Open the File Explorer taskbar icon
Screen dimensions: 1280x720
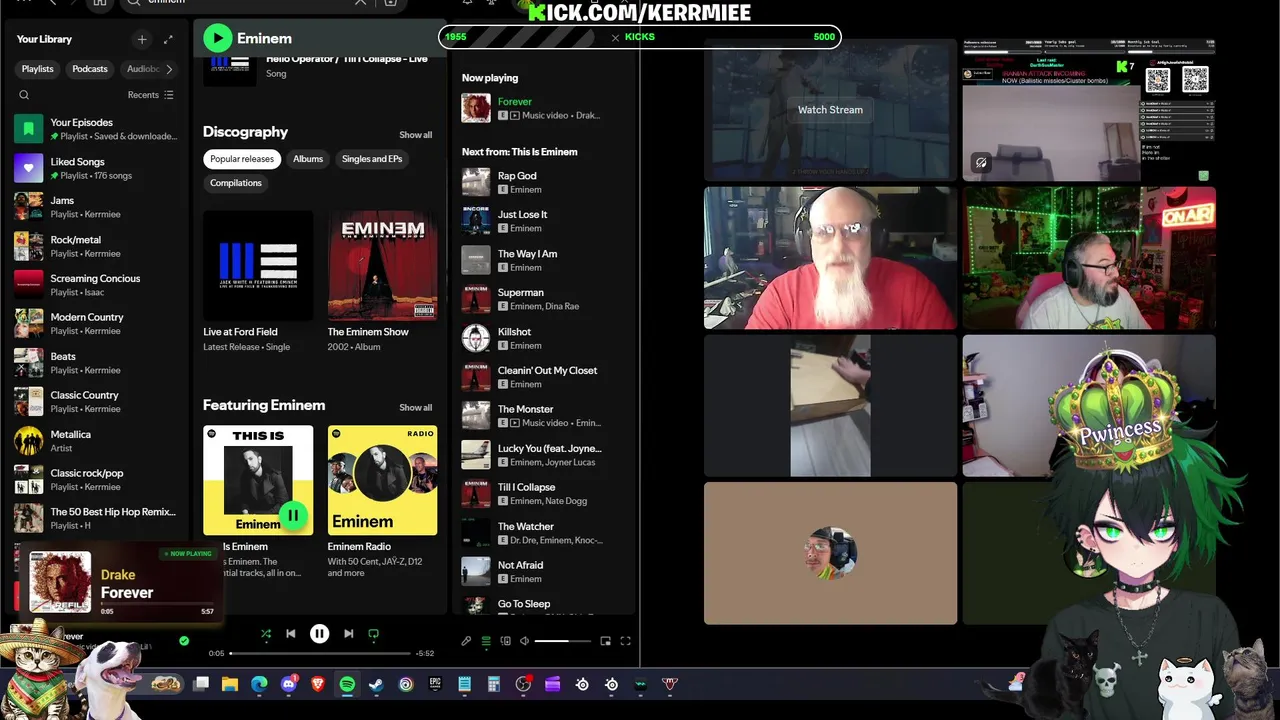(x=230, y=684)
